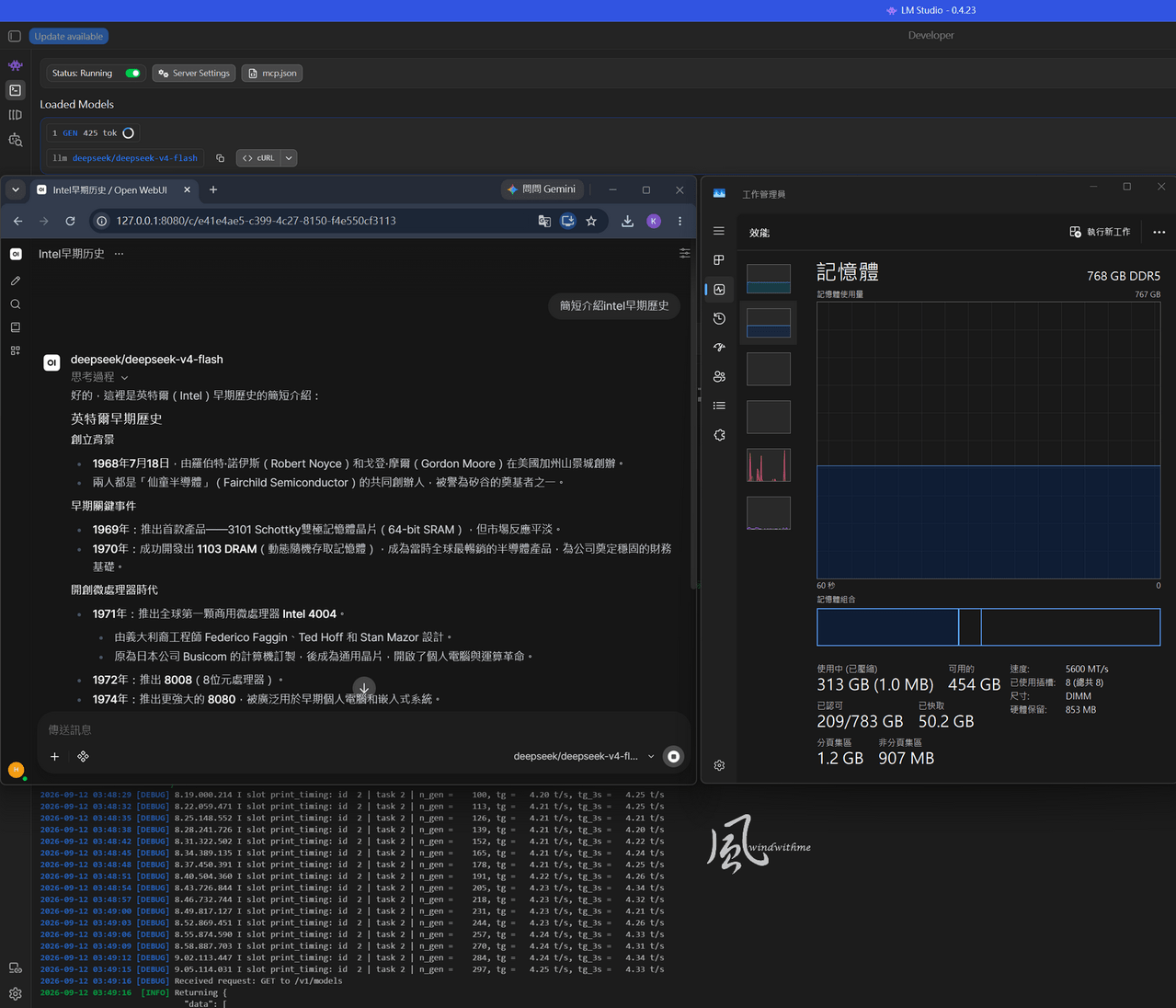Screen dimensions: 1176x1008
Task: Select the CPU performance thumbnail graph
Action: pyautogui.click(x=769, y=279)
